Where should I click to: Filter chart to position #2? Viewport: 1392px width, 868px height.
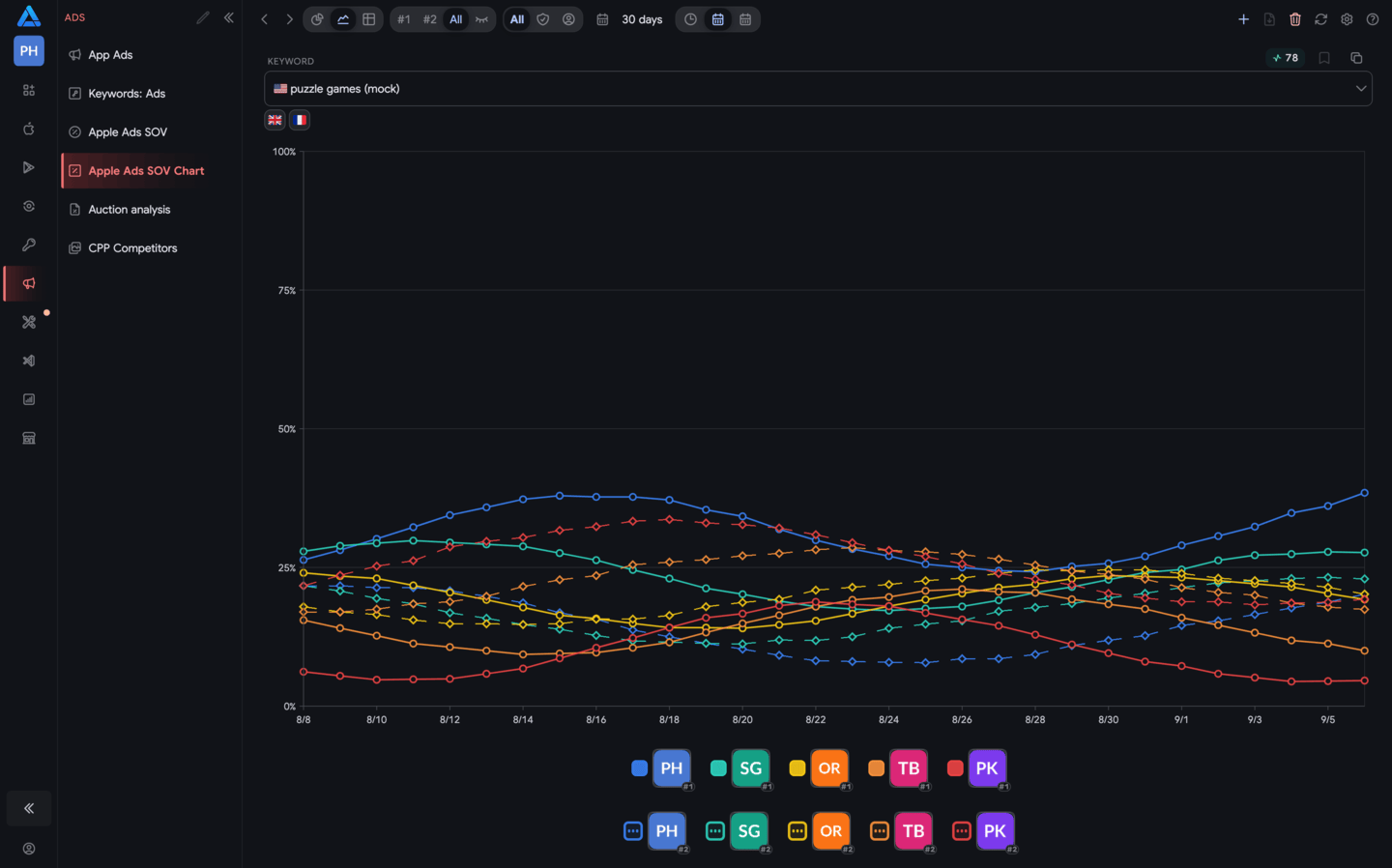pyautogui.click(x=430, y=19)
